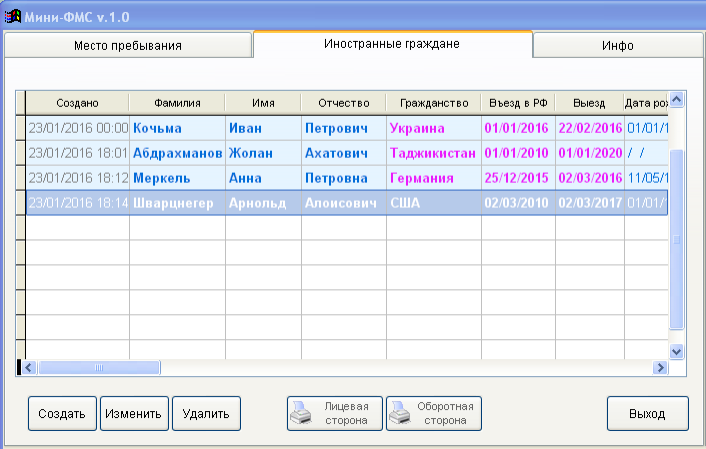The width and height of the screenshot is (706, 449).
Task: Click the Отчество column header
Action: pyautogui.click(x=344, y=103)
